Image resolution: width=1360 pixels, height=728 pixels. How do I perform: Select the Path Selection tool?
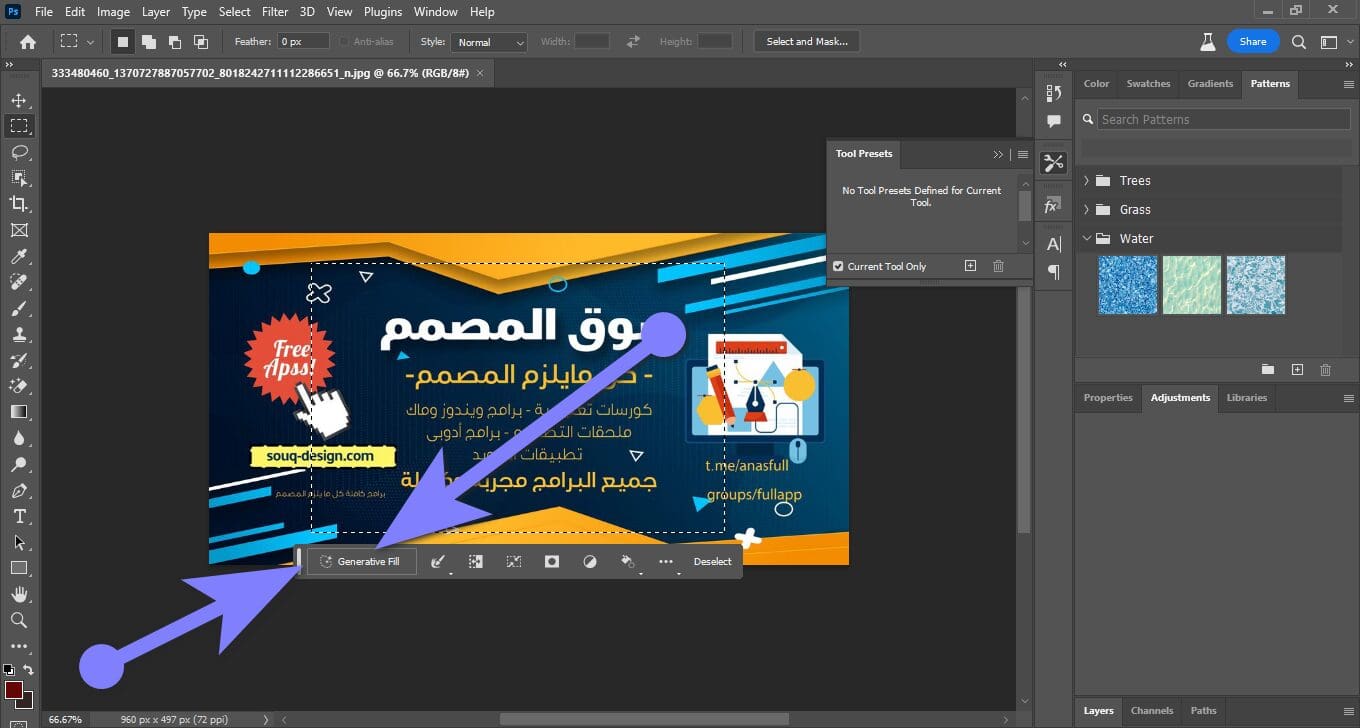click(x=19, y=542)
